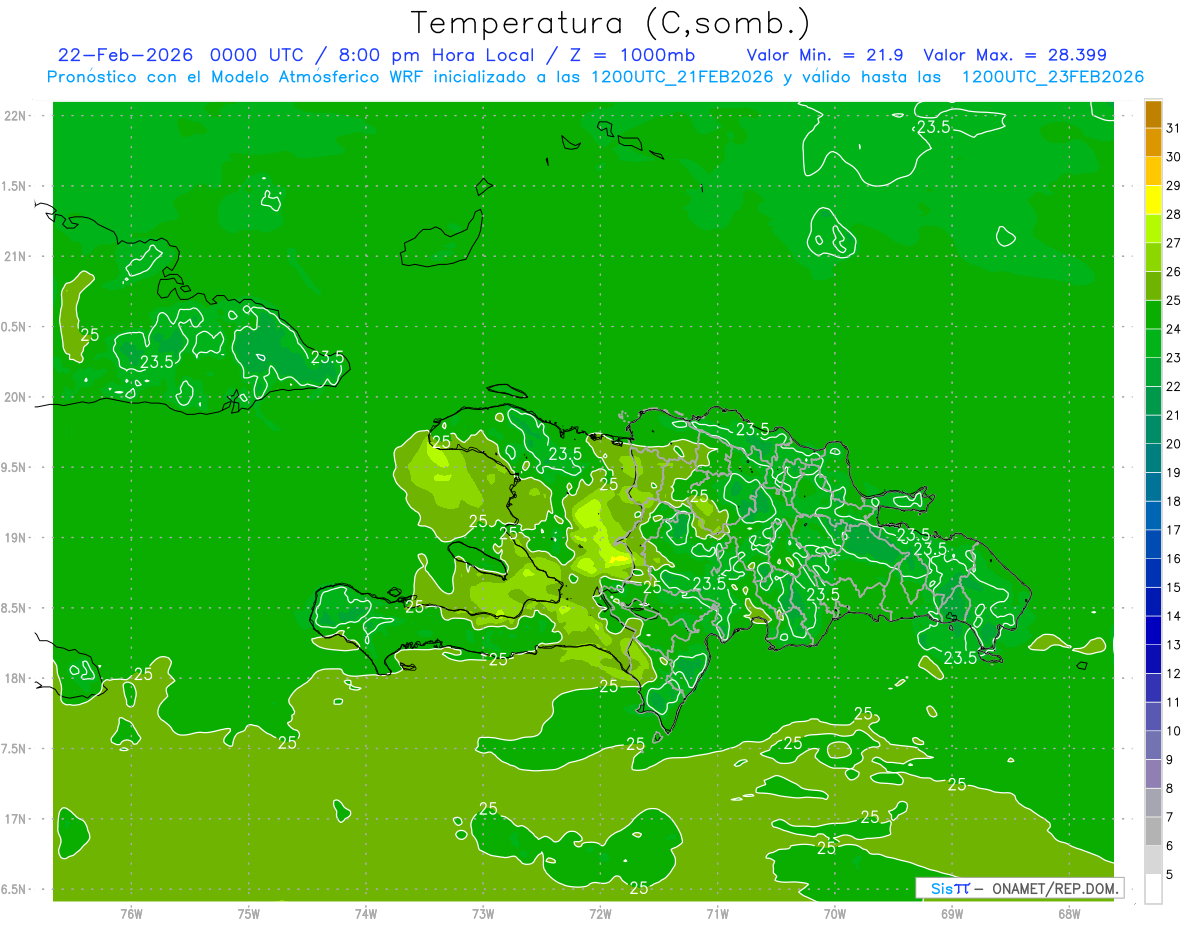This screenshot has height=927, width=1200.
Task: Click the 'SisTT - ONAMET/REP.DOM.' credit label
Action: click(x=1020, y=888)
